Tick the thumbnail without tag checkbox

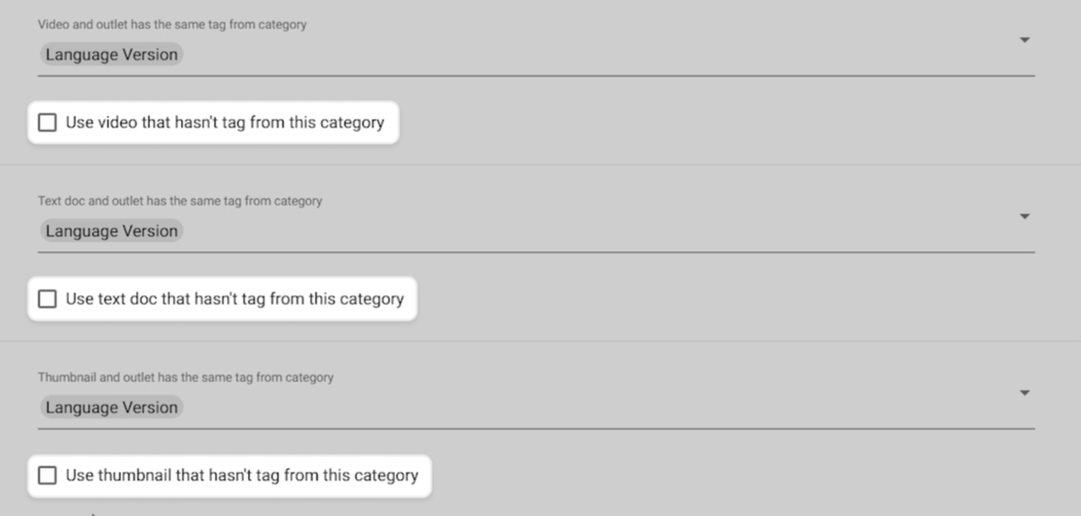(47, 475)
